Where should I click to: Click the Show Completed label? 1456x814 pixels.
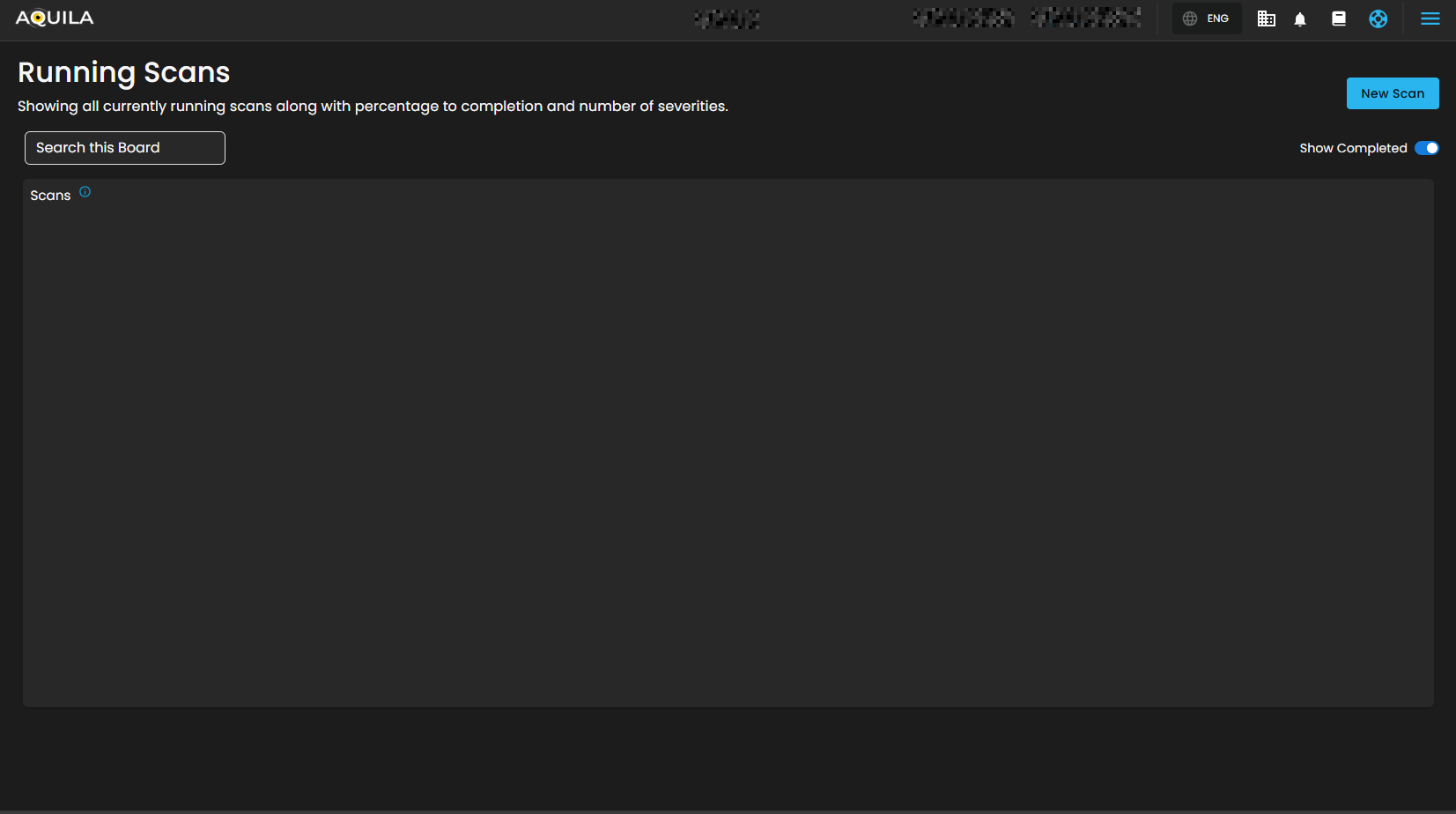tap(1353, 148)
